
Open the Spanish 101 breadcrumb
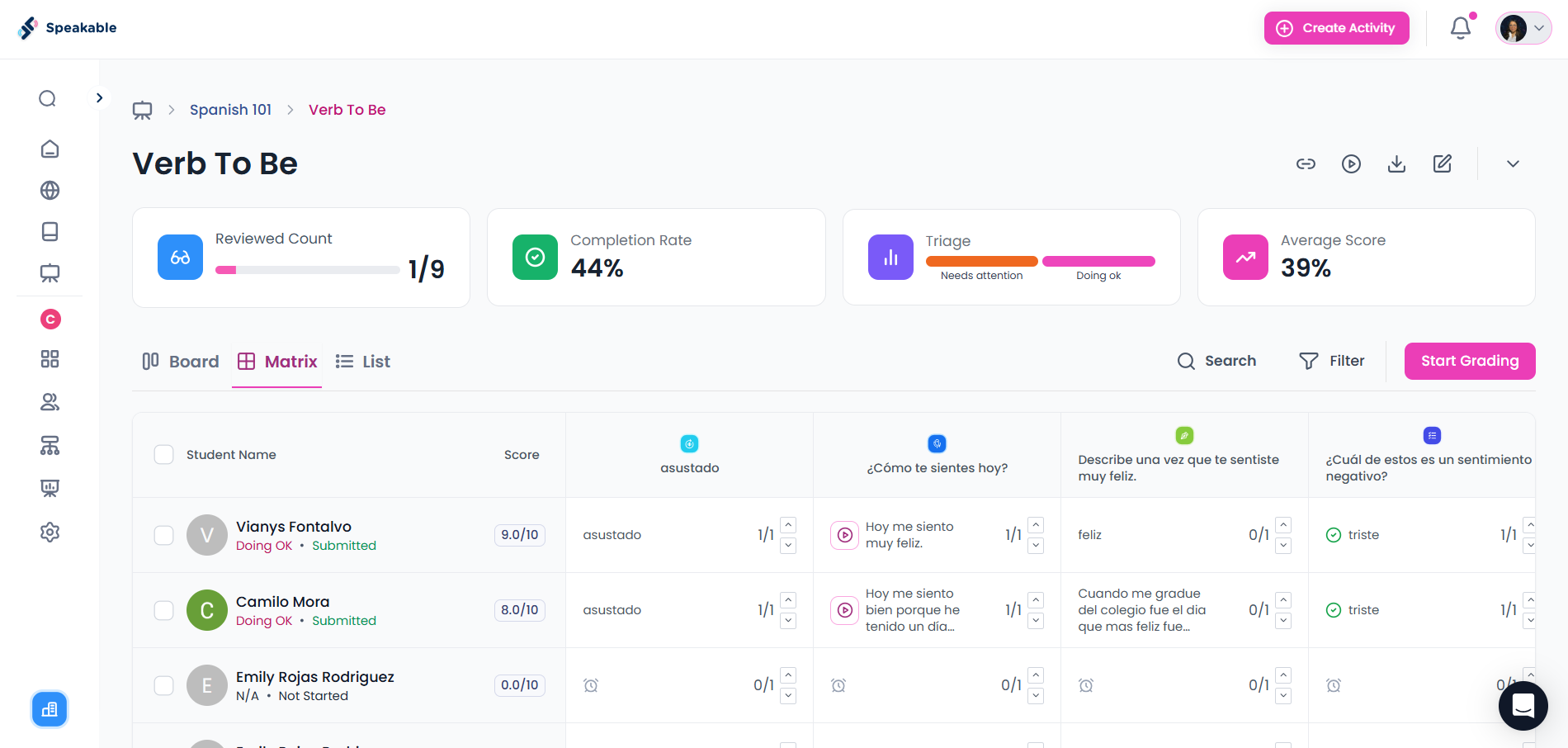pos(230,110)
